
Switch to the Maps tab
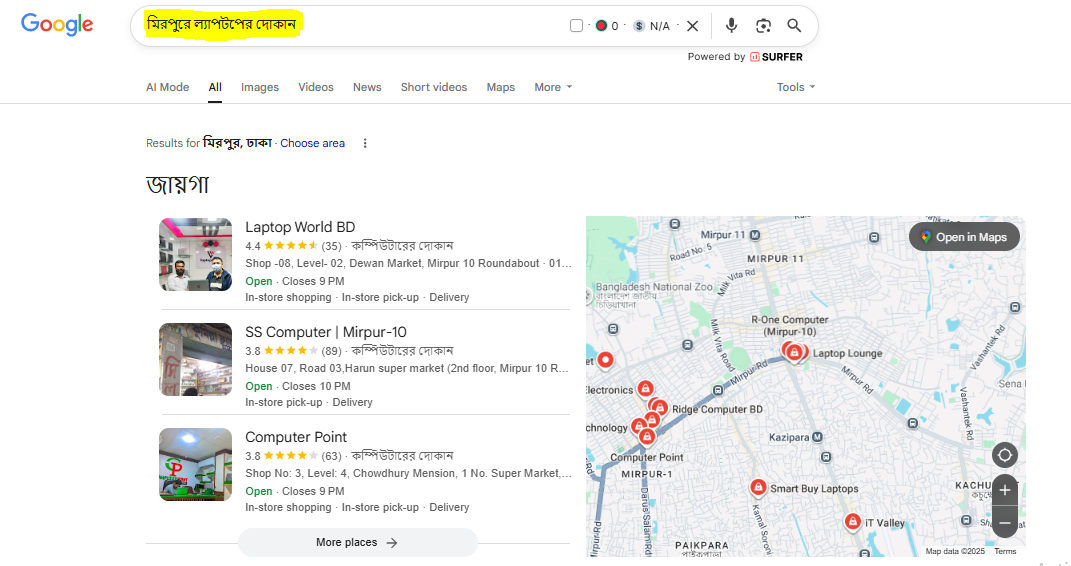(501, 87)
